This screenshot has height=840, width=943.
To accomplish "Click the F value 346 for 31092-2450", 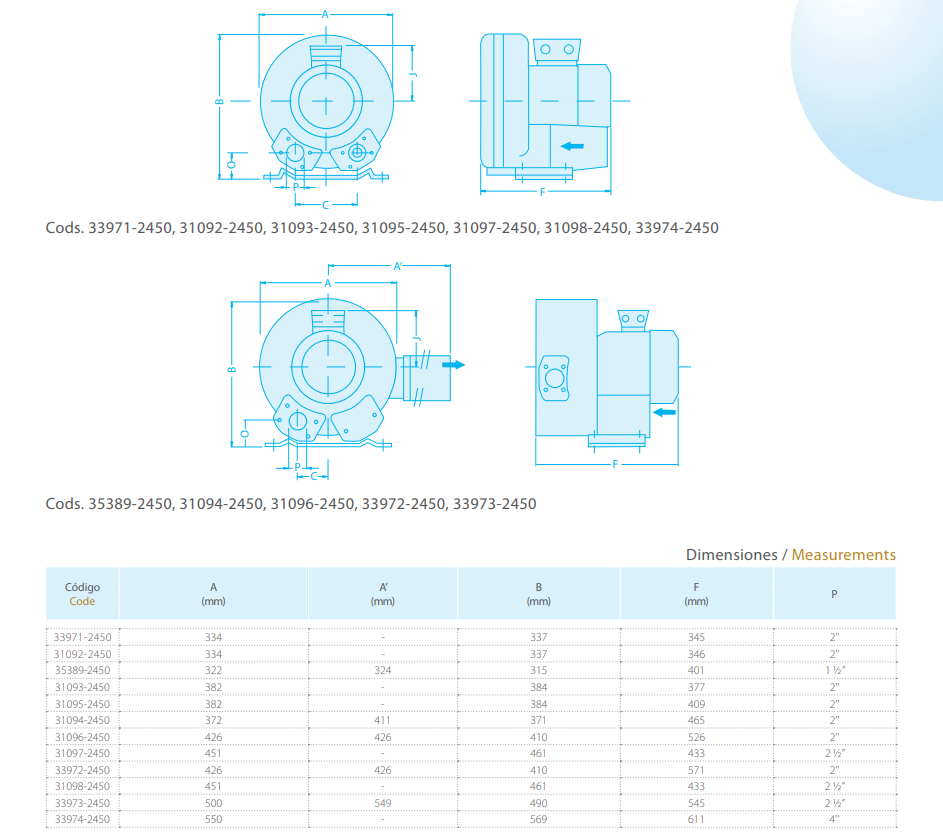I will (x=696, y=654).
